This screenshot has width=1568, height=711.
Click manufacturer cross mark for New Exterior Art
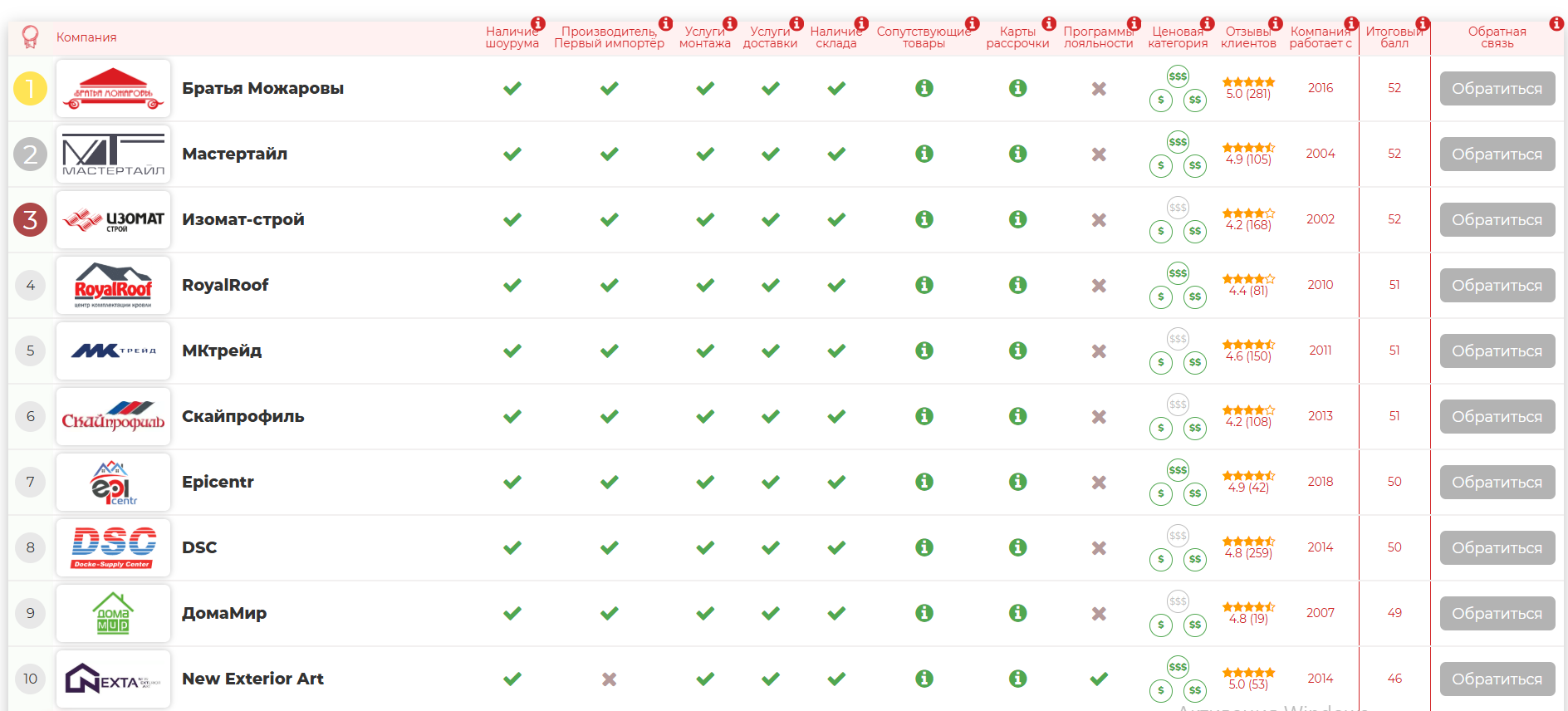(610, 679)
